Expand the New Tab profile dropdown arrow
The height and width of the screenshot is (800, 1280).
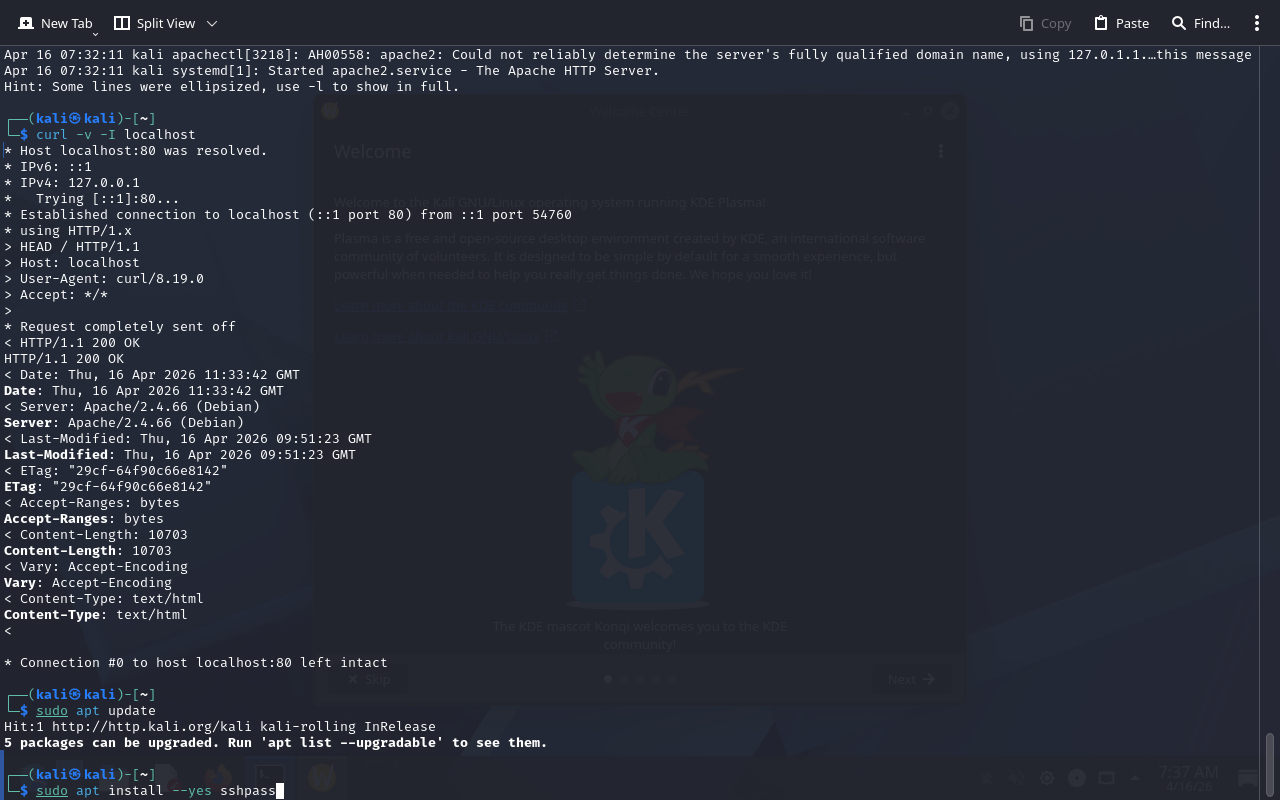point(96,33)
